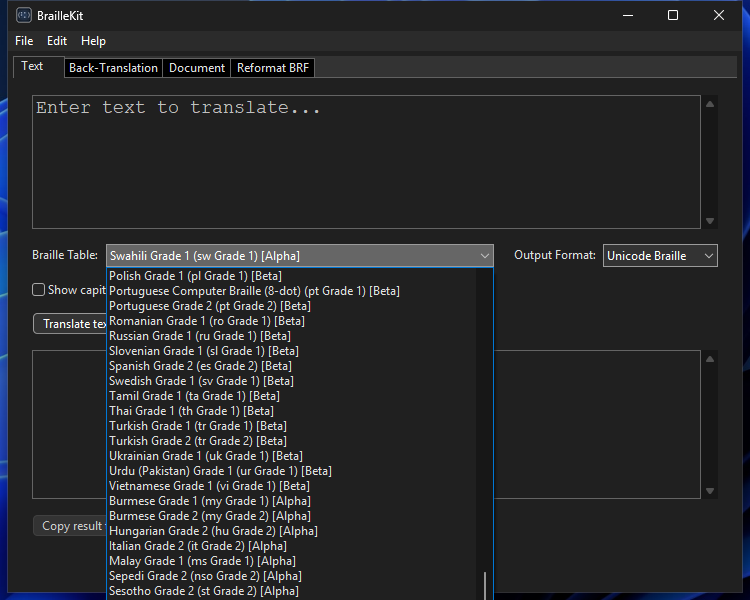Select Swedish Grade 1 [Beta] table
This screenshot has height=600, width=750.
291,381
